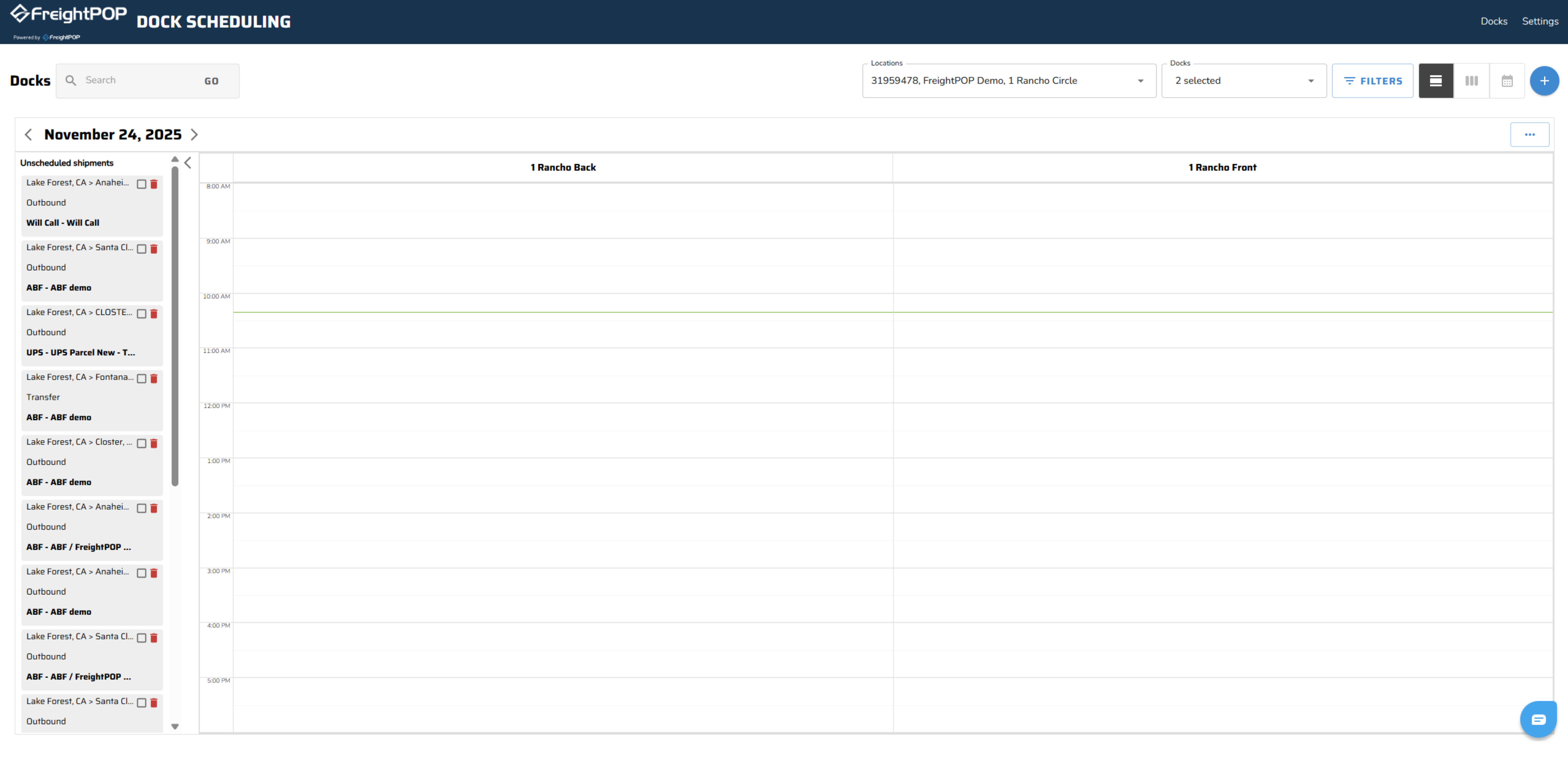Check the Anahei... ABF demo shipment

point(142,574)
